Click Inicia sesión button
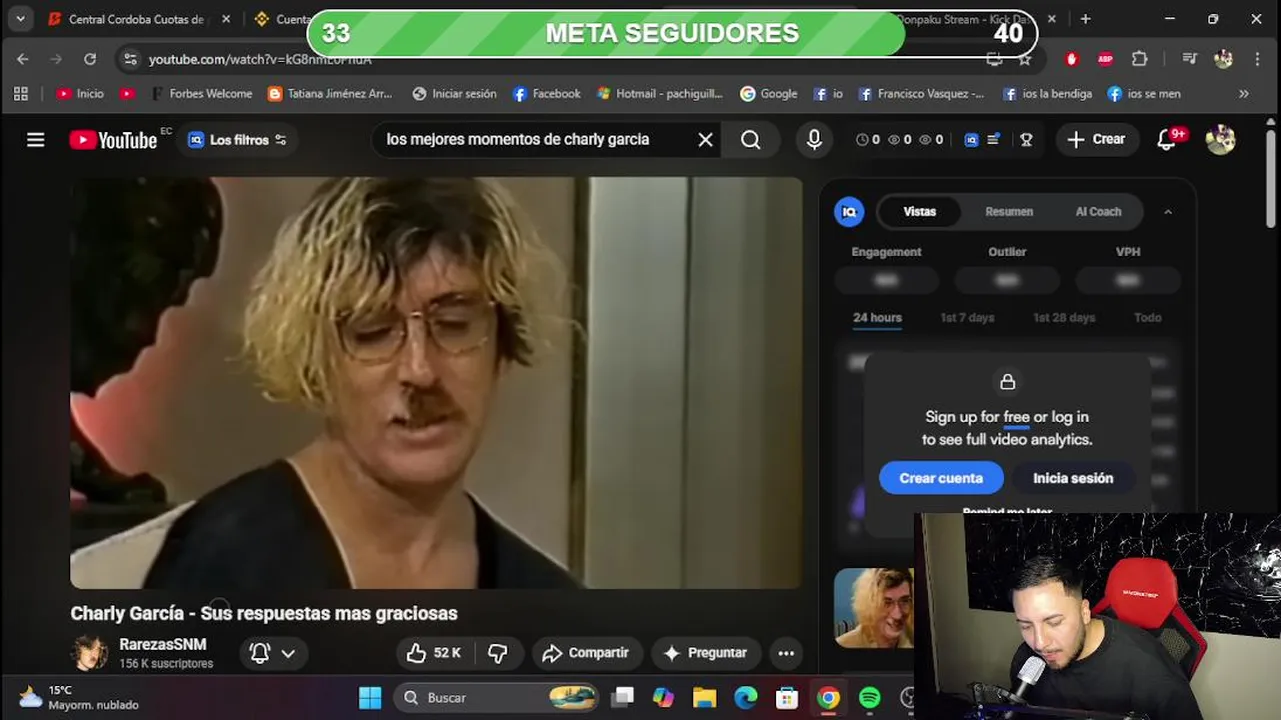This screenshot has width=1281, height=720. [1073, 478]
